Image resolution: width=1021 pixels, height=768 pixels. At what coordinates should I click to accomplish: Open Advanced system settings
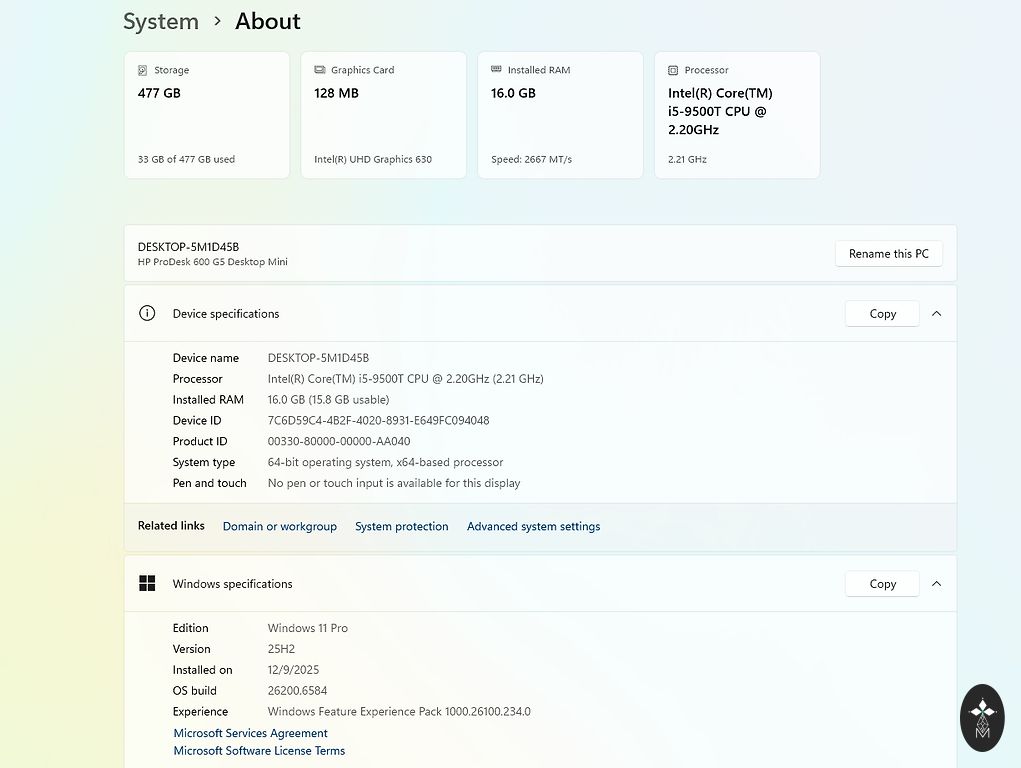click(x=533, y=526)
